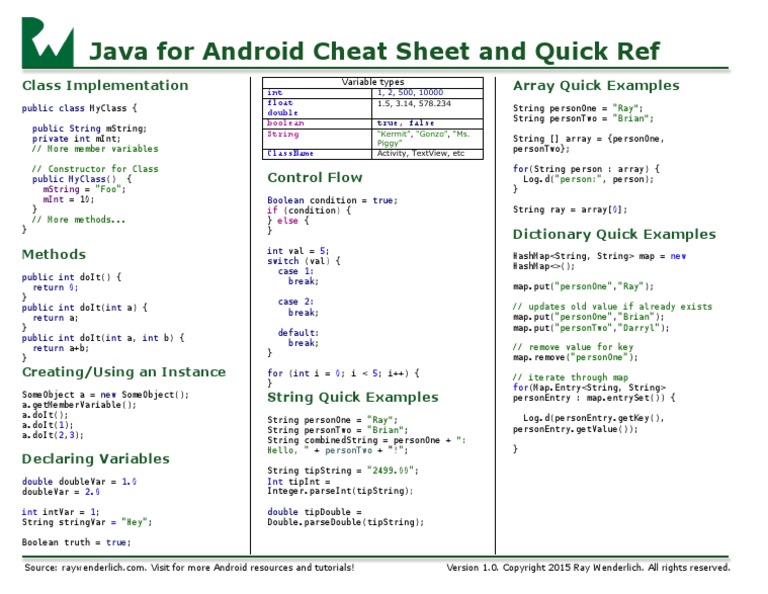The width and height of the screenshot is (768, 594).
Task: Click the 'switch (val) {' line
Action: pos(304,261)
